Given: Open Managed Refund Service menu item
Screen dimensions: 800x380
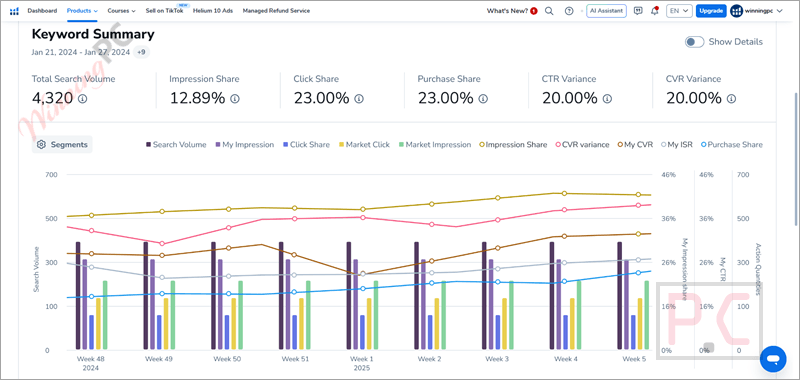Looking at the screenshot, I should click(x=276, y=11).
